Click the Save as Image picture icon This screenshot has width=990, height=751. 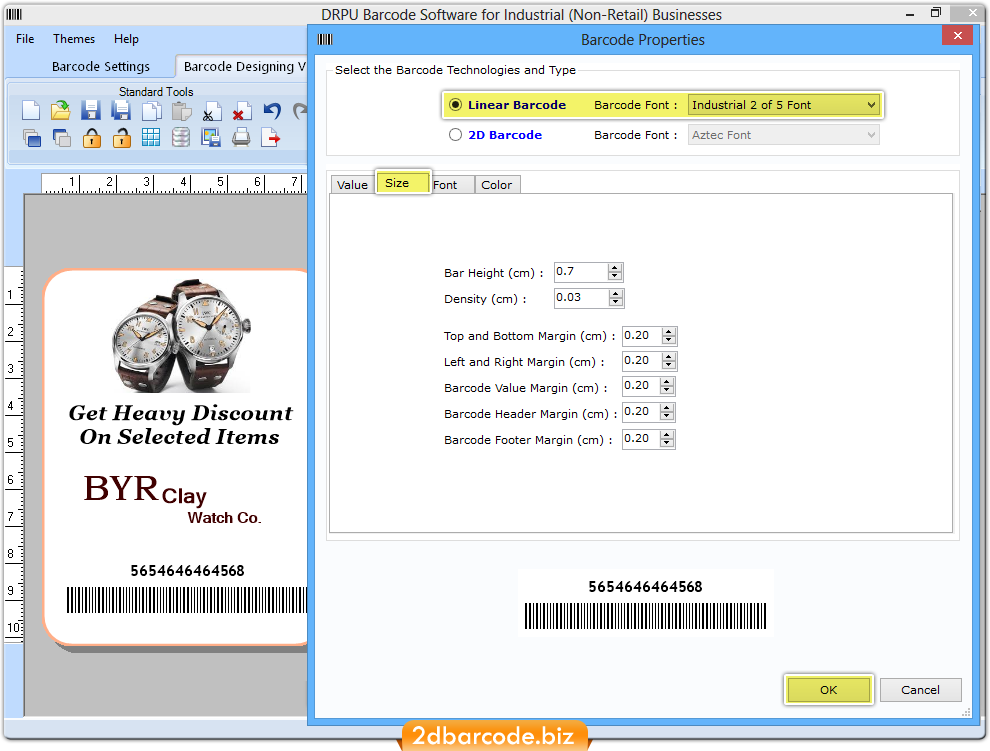click(x=211, y=137)
